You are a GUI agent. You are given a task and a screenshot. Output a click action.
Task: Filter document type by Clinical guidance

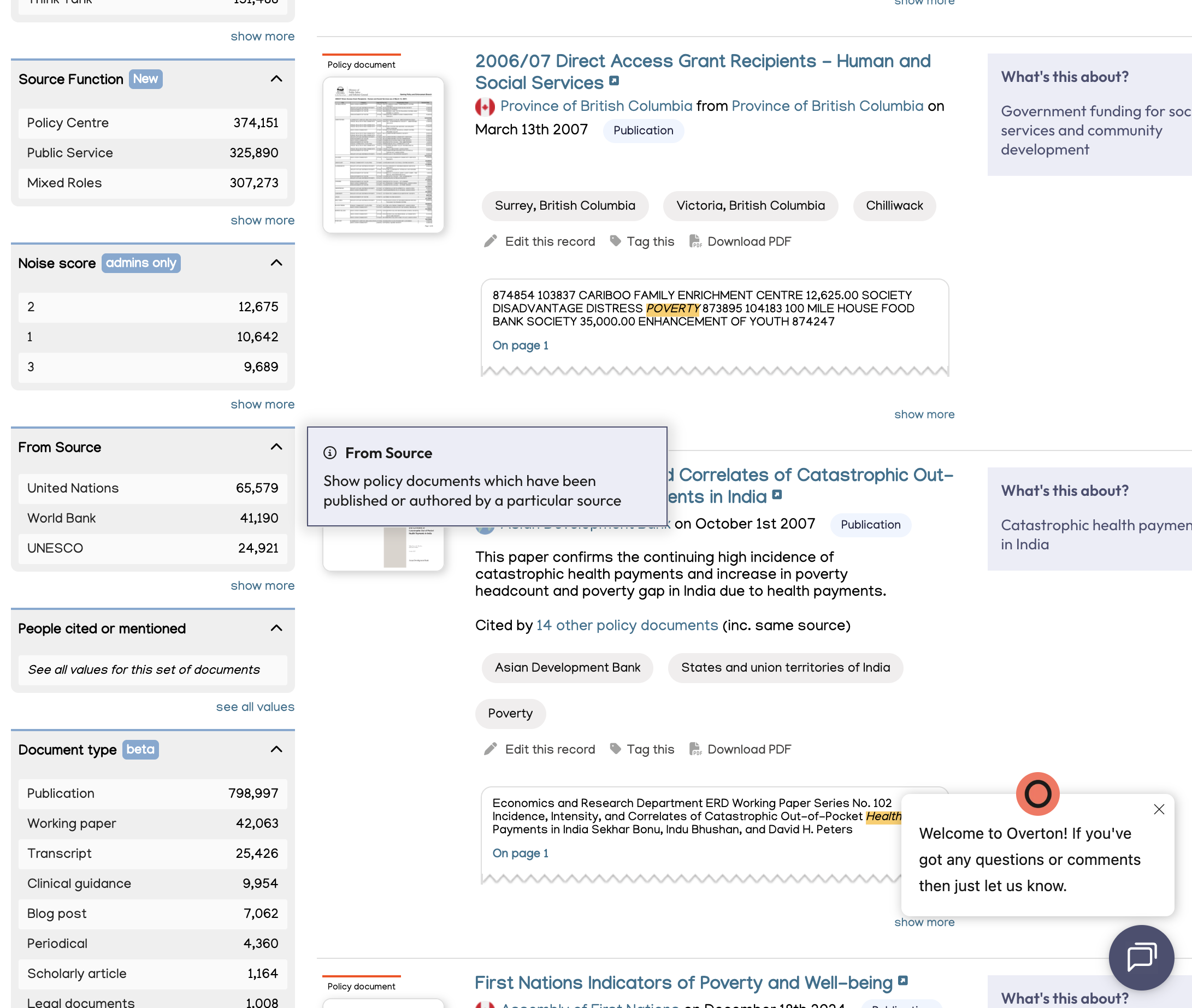152,884
